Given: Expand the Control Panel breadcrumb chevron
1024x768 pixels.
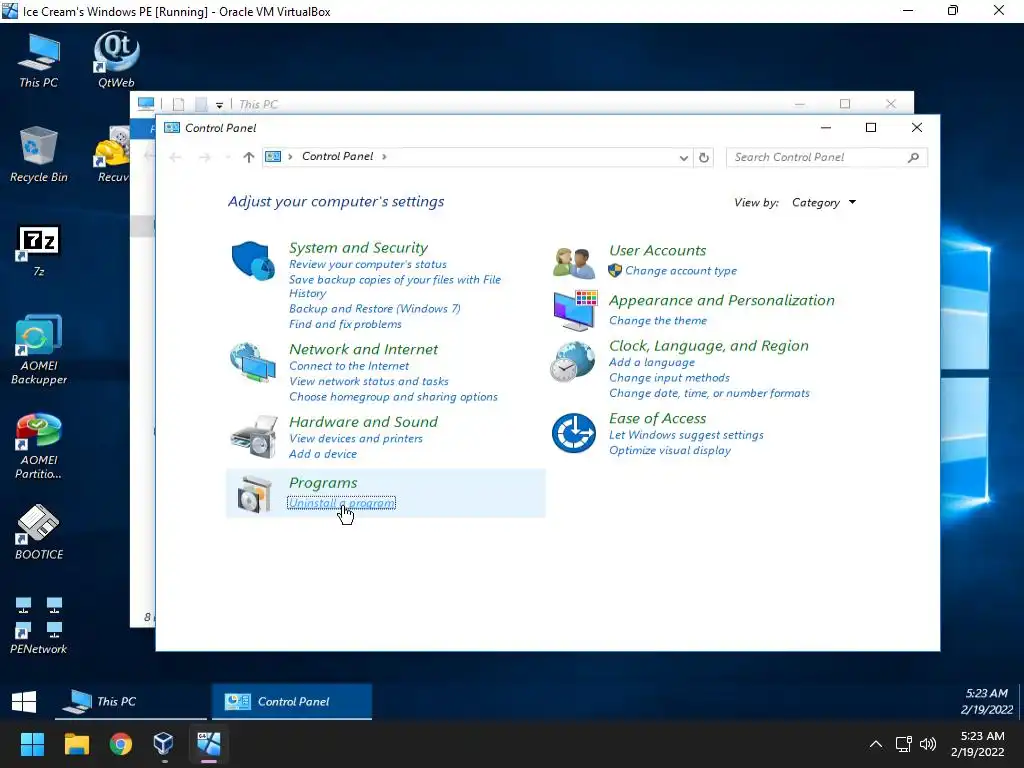Looking at the screenshot, I should click(x=384, y=157).
